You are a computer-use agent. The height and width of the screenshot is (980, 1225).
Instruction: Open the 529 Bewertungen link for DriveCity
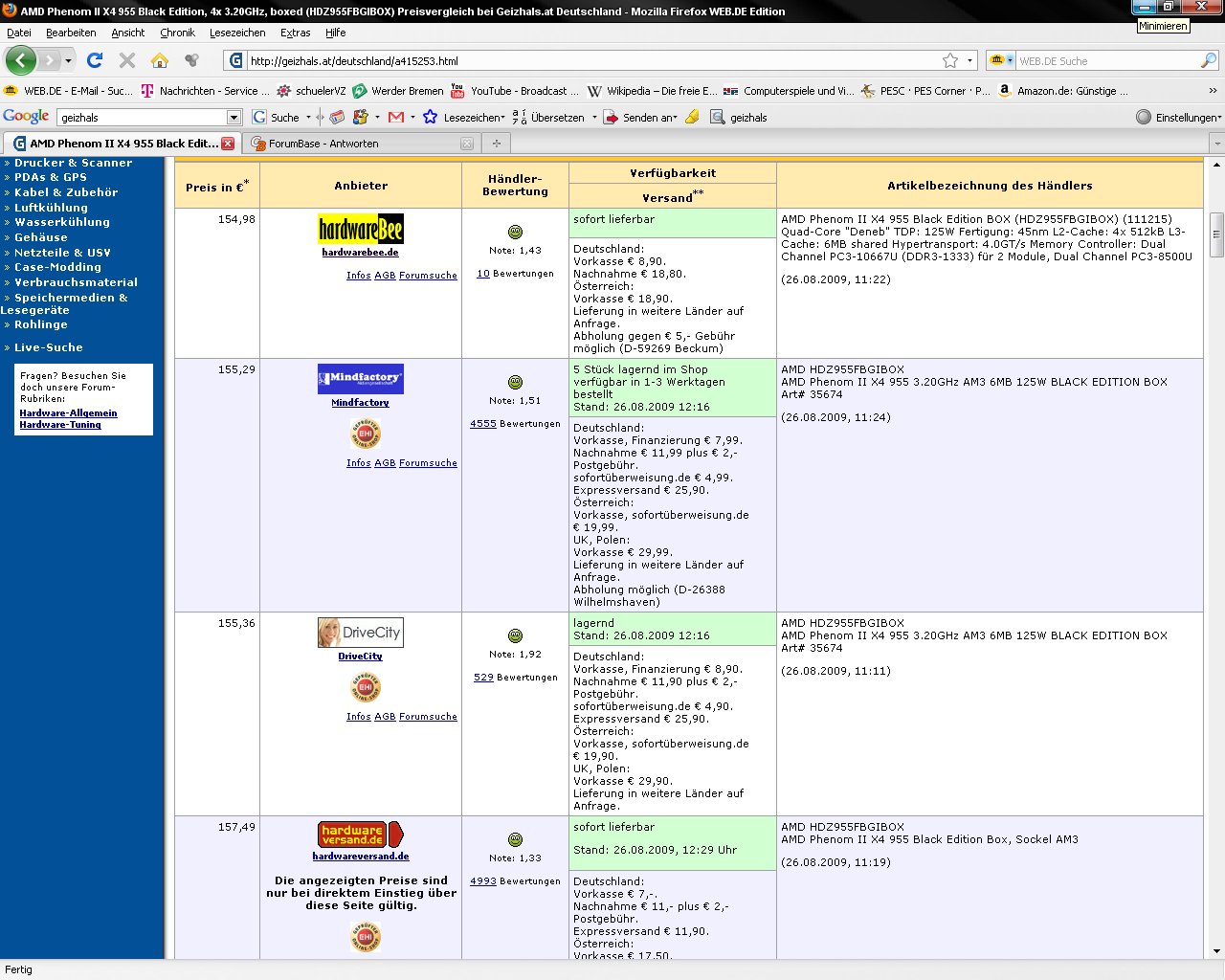[483, 677]
